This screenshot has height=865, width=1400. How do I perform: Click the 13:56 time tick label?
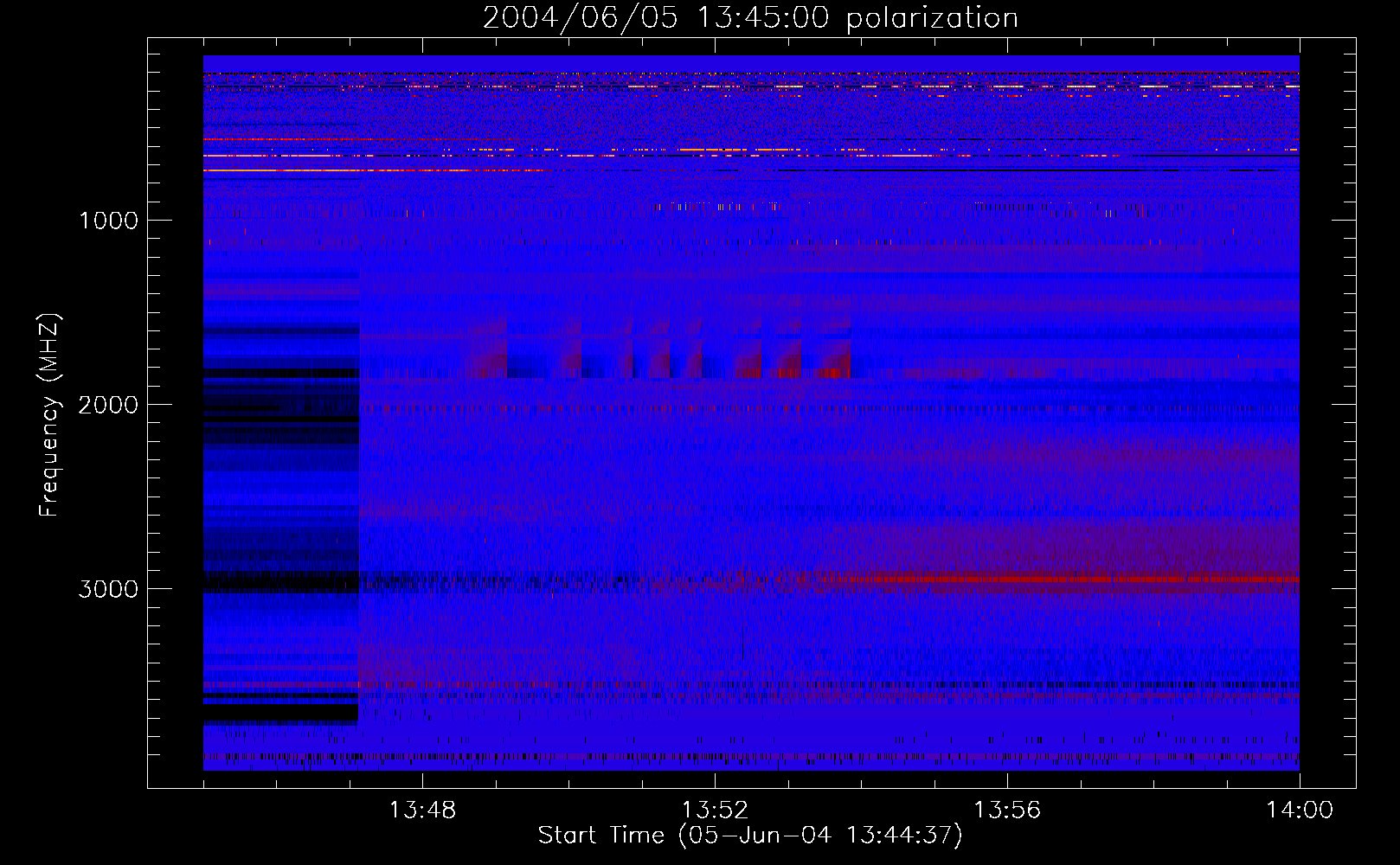click(x=1007, y=811)
